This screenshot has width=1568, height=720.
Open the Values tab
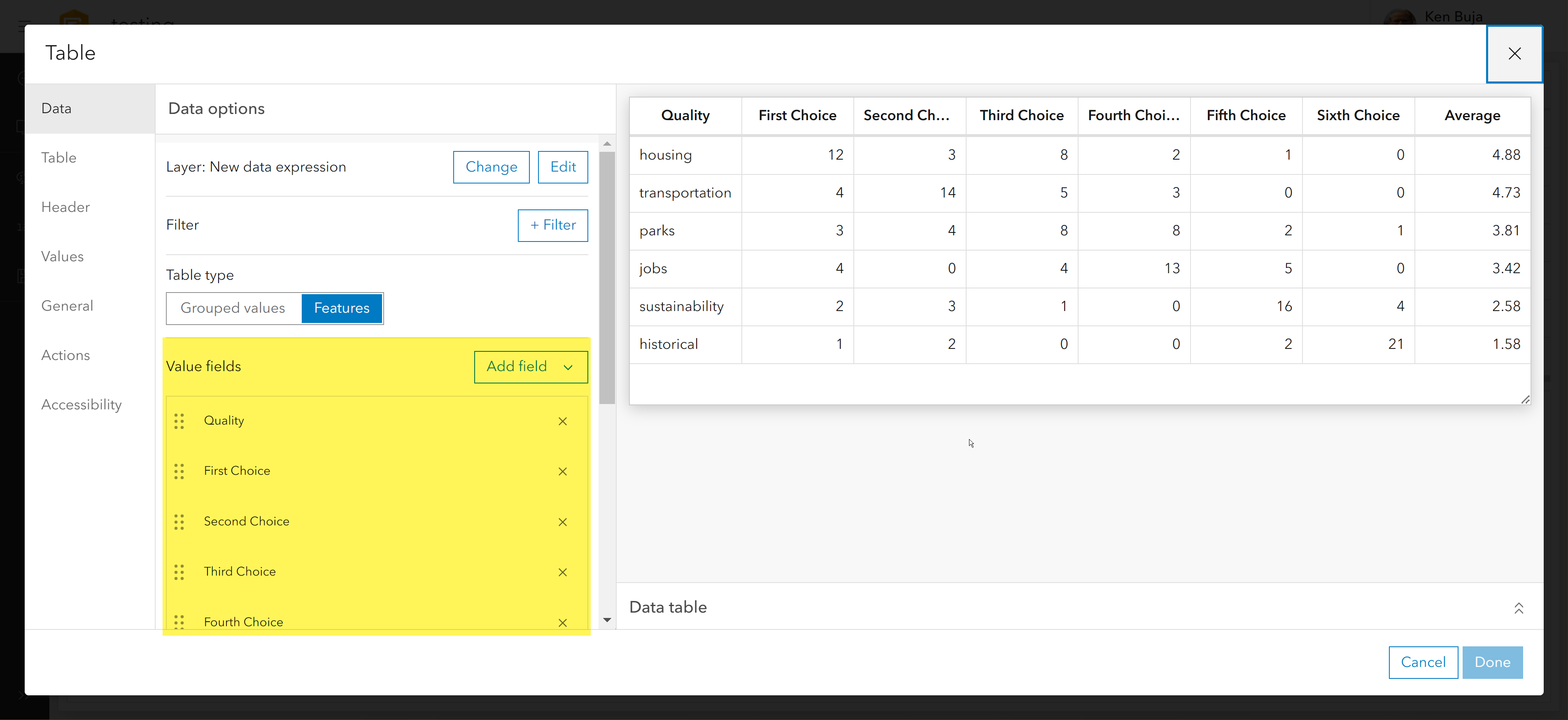pos(63,257)
